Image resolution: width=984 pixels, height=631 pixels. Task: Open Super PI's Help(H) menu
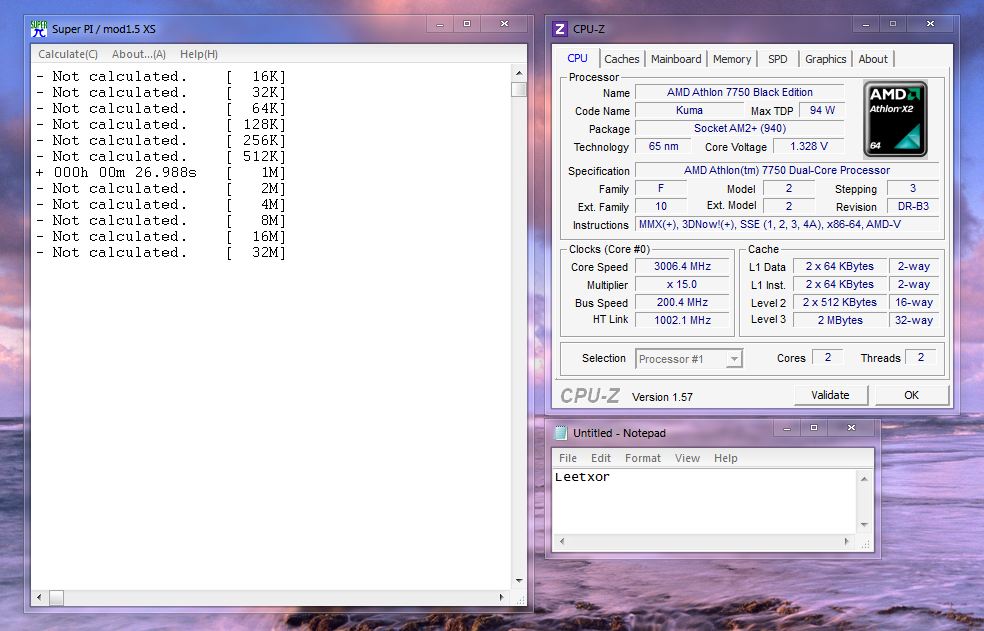pyautogui.click(x=199, y=54)
